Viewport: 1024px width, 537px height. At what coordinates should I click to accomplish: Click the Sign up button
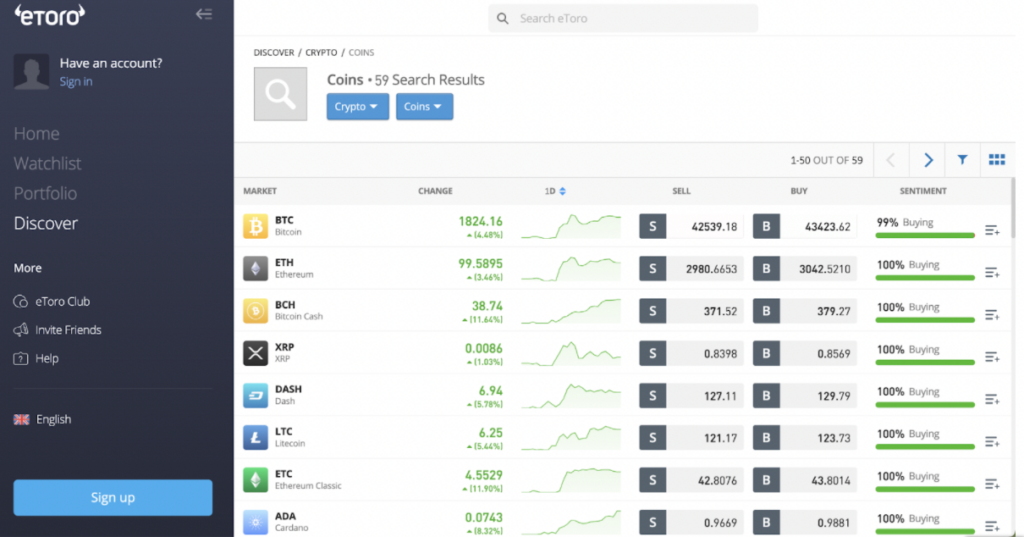[x=113, y=497]
